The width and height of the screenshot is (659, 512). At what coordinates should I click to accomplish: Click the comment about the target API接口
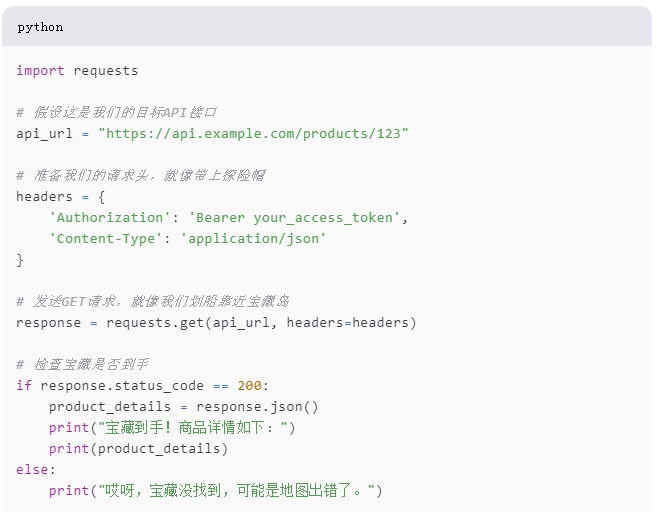(x=116, y=113)
